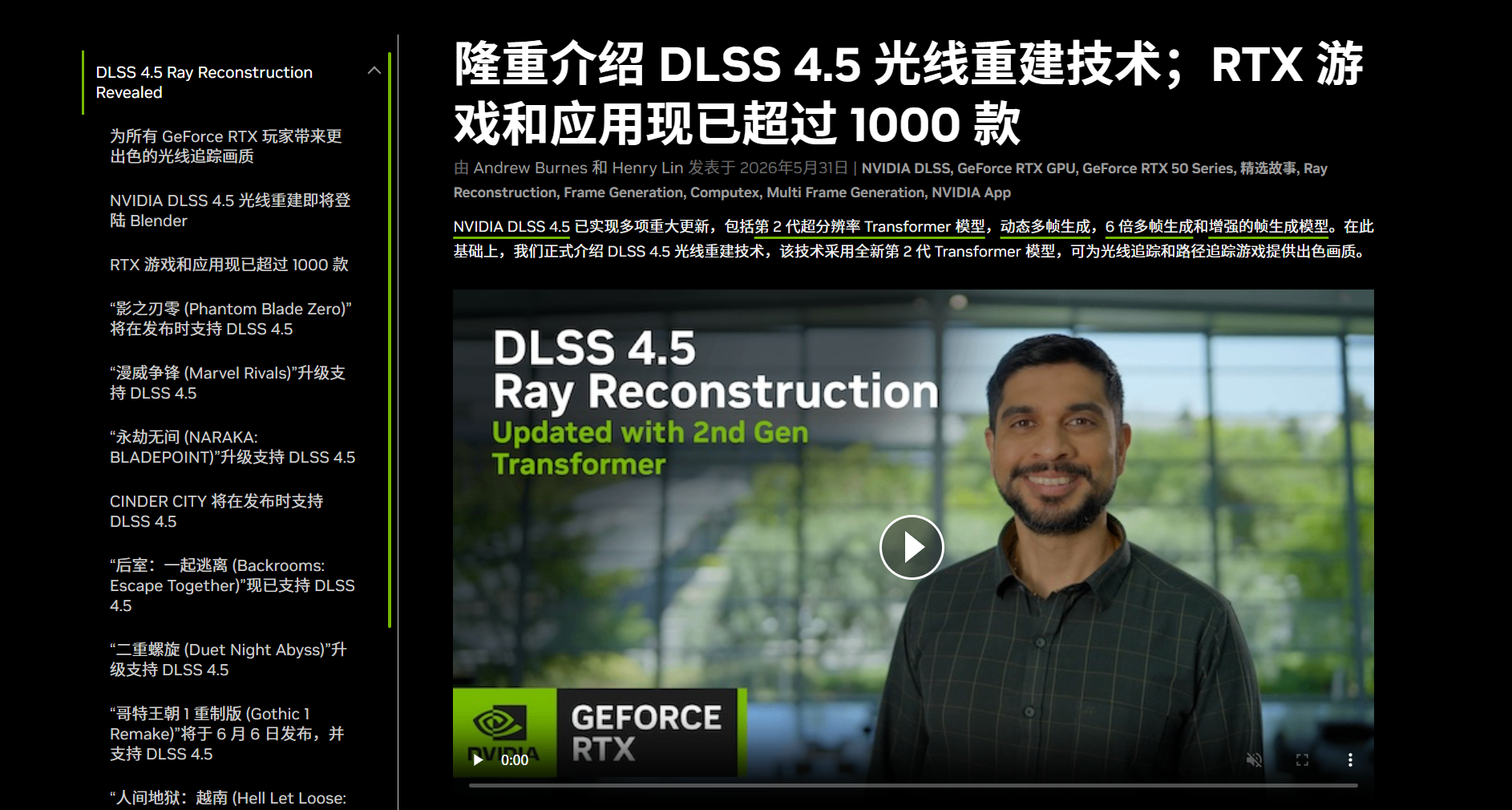Click the small play icon beside 0:00
Screen dimensions: 1512x810
478,759
